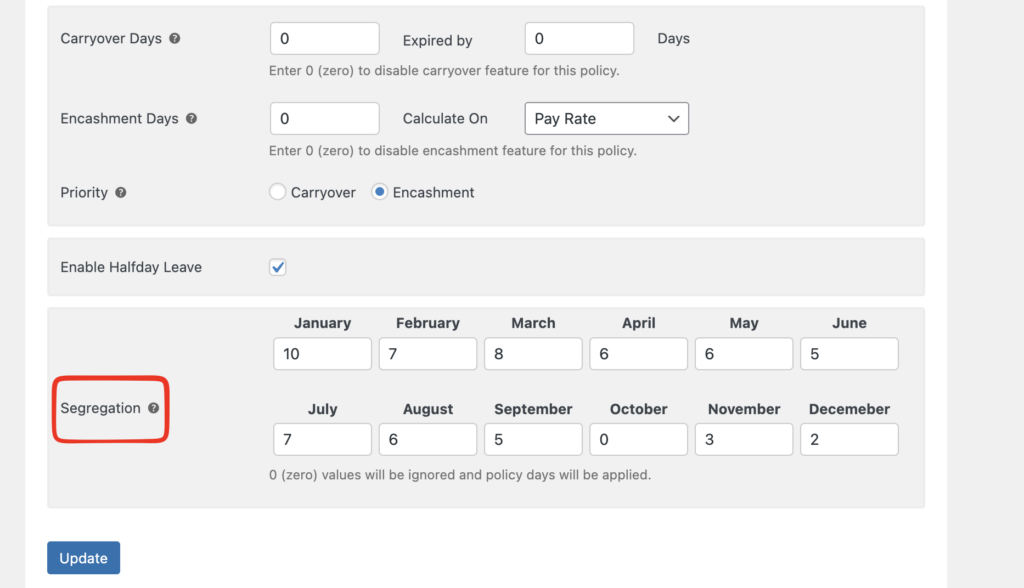Click the Priority help question mark icon
This screenshot has width=1024, height=588.
tap(121, 192)
